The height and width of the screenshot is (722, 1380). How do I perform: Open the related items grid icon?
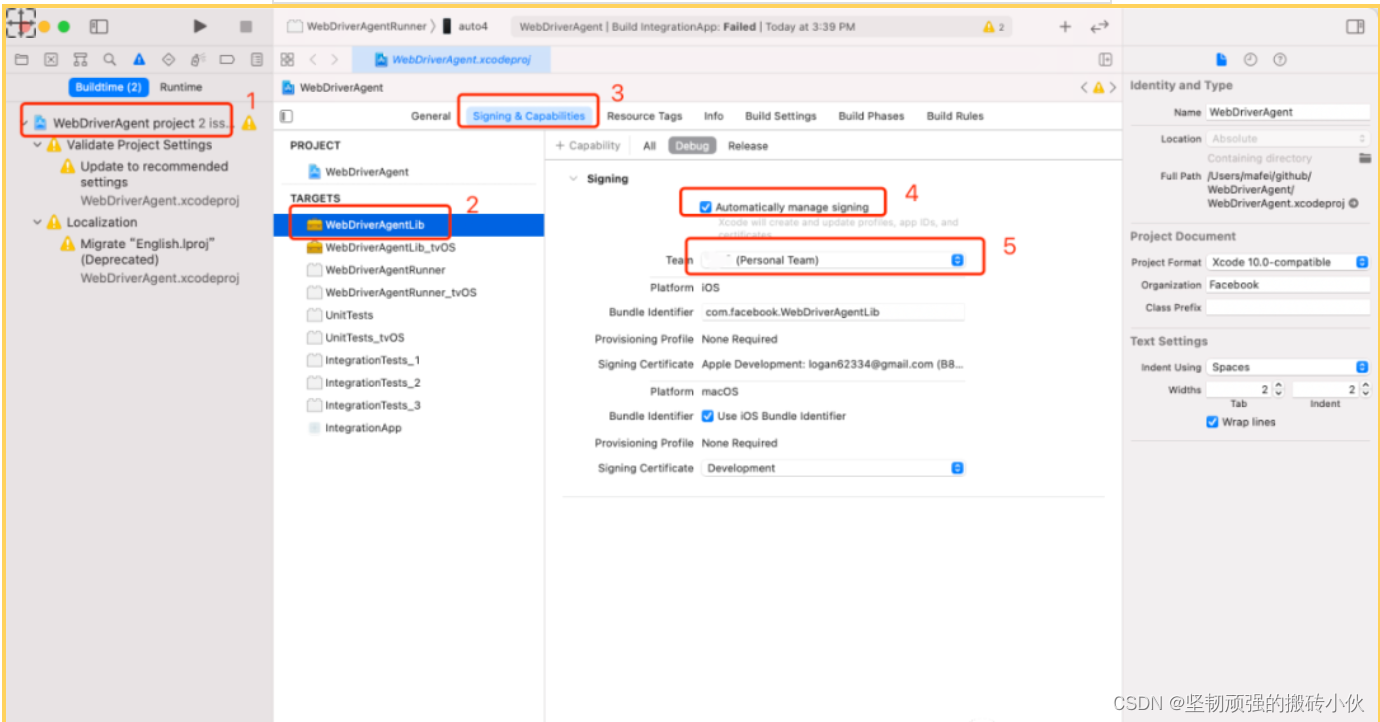[x=288, y=60]
